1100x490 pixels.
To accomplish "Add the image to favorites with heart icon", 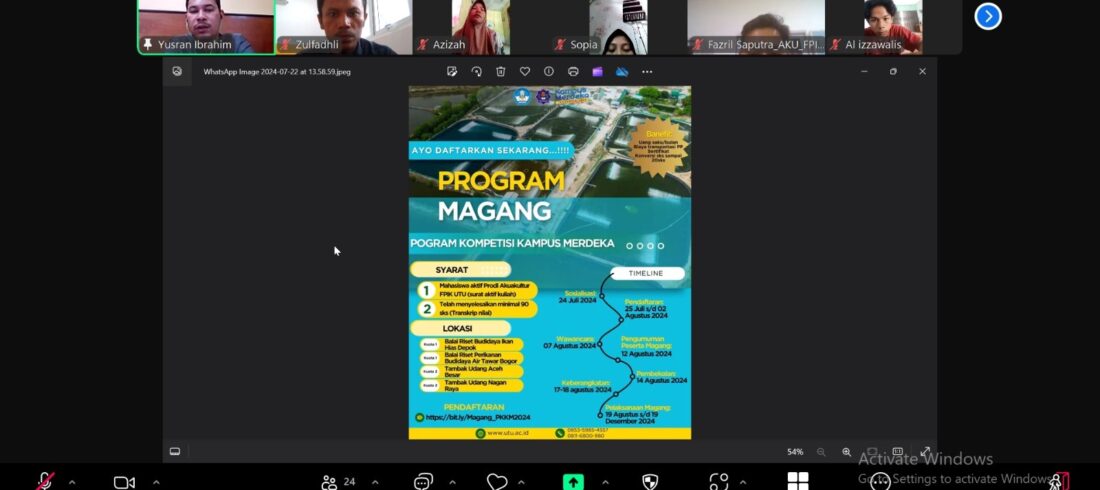I will coord(525,72).
